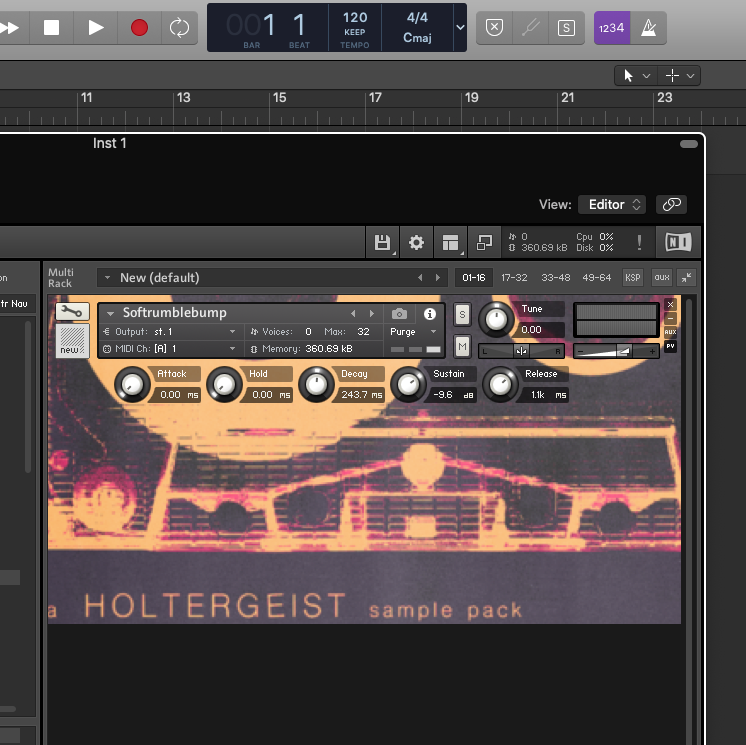Toggle the aux sends button in rack header
This screenshot has height=745, width=746.
pyautogui.click(x=662, y=277)
